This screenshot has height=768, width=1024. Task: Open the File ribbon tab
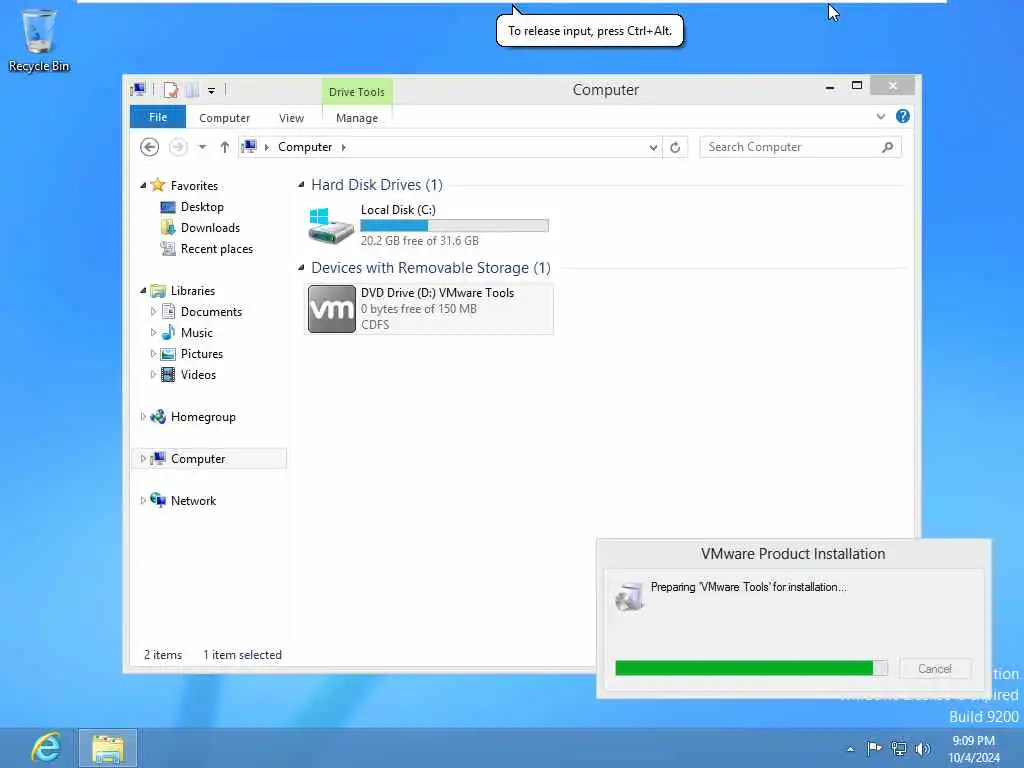[x=158, y=117]
